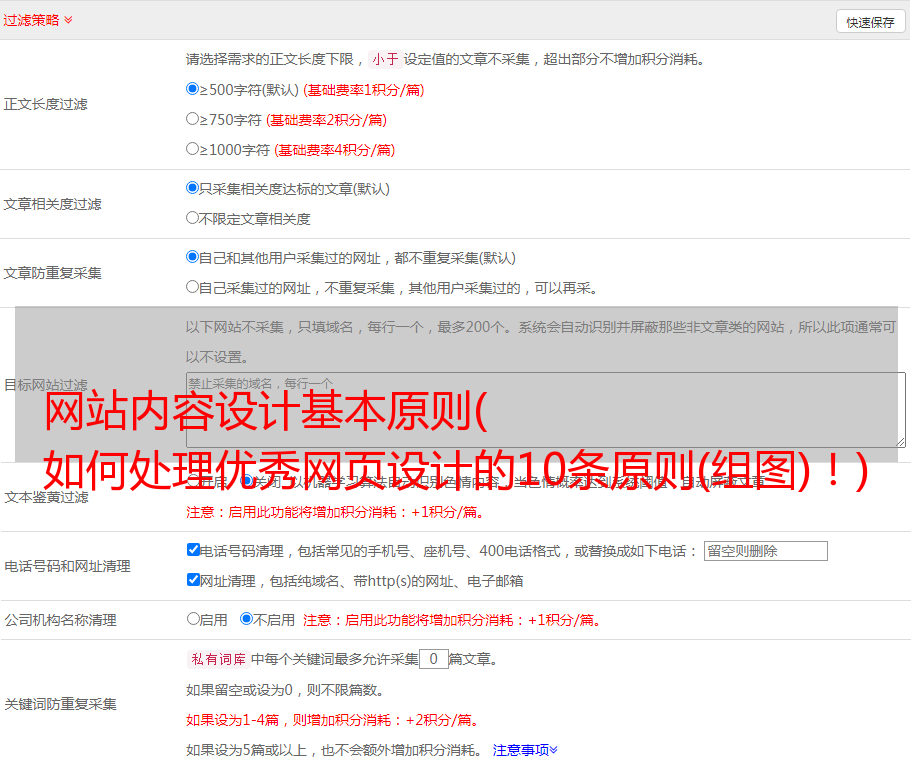This screenshot has width=912, height=768.
Task: Collapse the 过滤策略 section header
Action: point(38,20)
